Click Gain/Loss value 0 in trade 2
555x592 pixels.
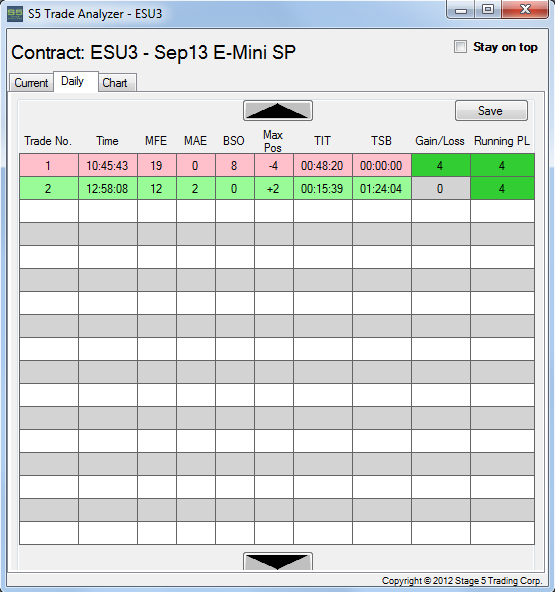(441, 188)
